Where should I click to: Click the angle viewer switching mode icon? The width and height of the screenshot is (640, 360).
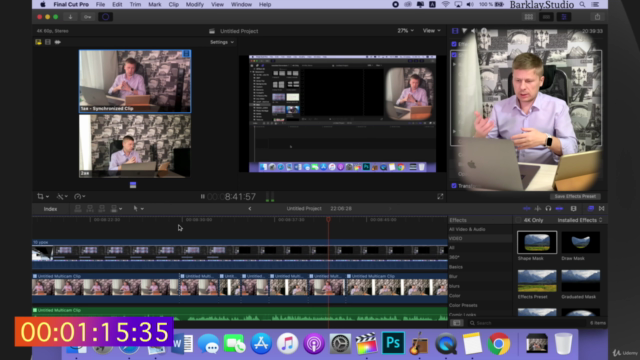[133, 185]
